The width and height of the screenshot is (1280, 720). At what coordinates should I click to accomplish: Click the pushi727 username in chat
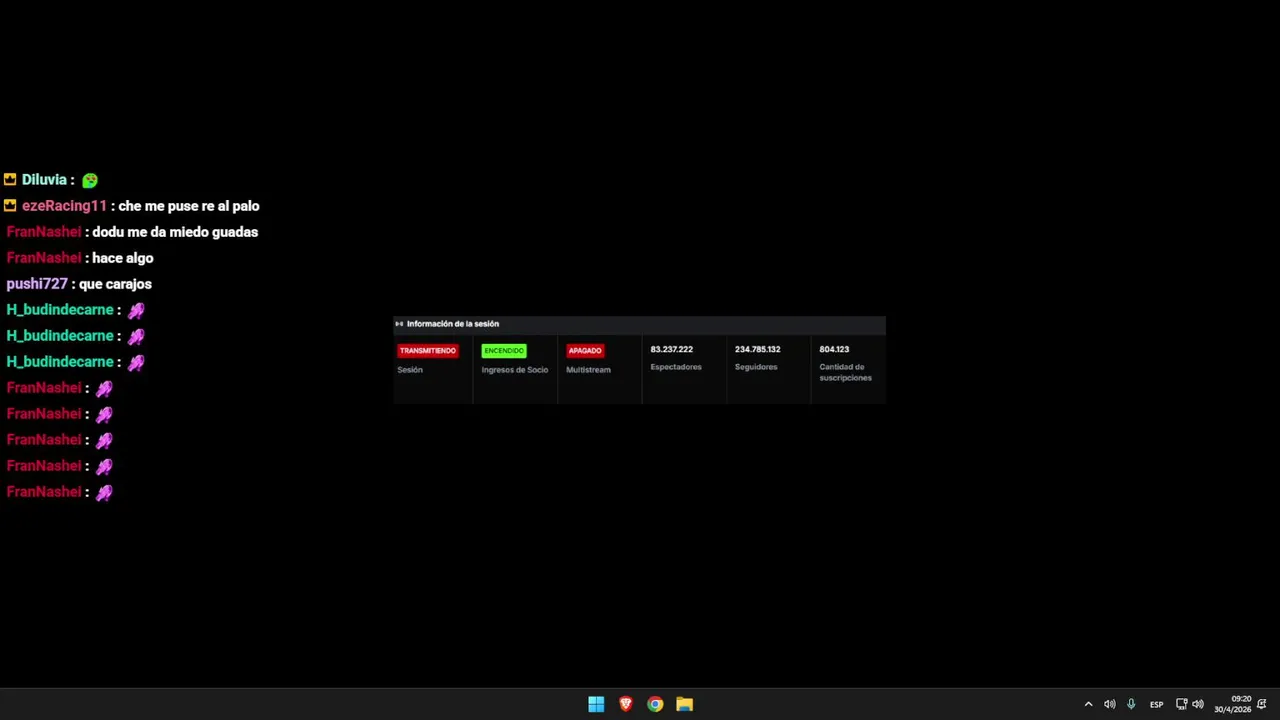[37, 284]
